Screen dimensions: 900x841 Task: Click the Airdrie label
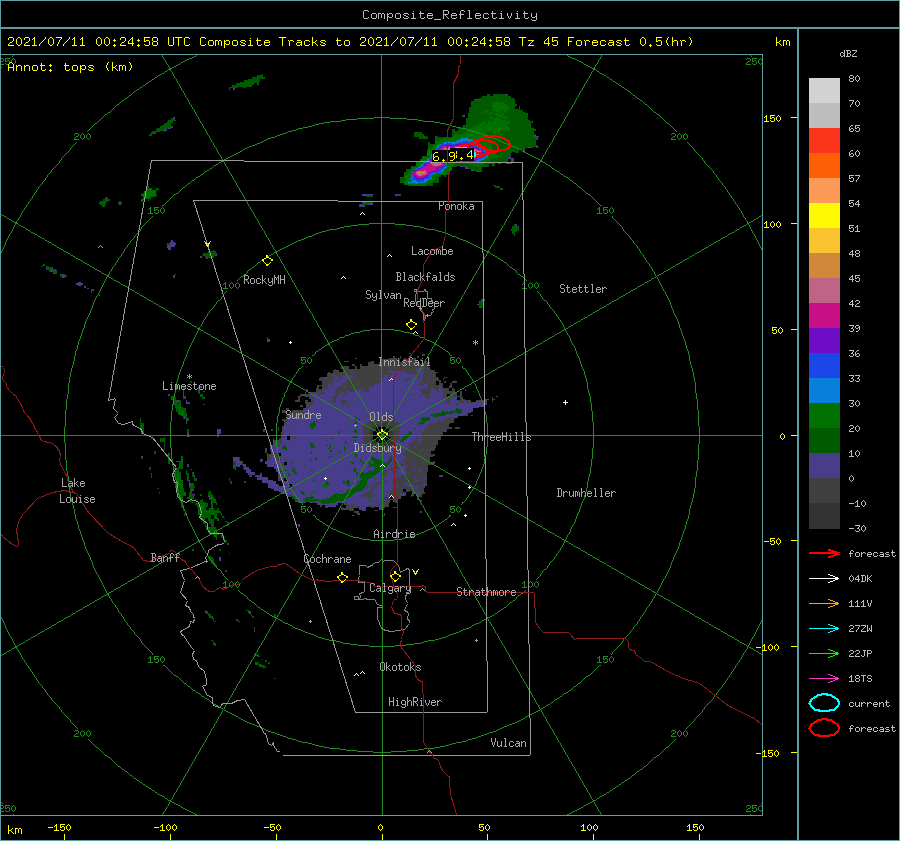(394, 534)
